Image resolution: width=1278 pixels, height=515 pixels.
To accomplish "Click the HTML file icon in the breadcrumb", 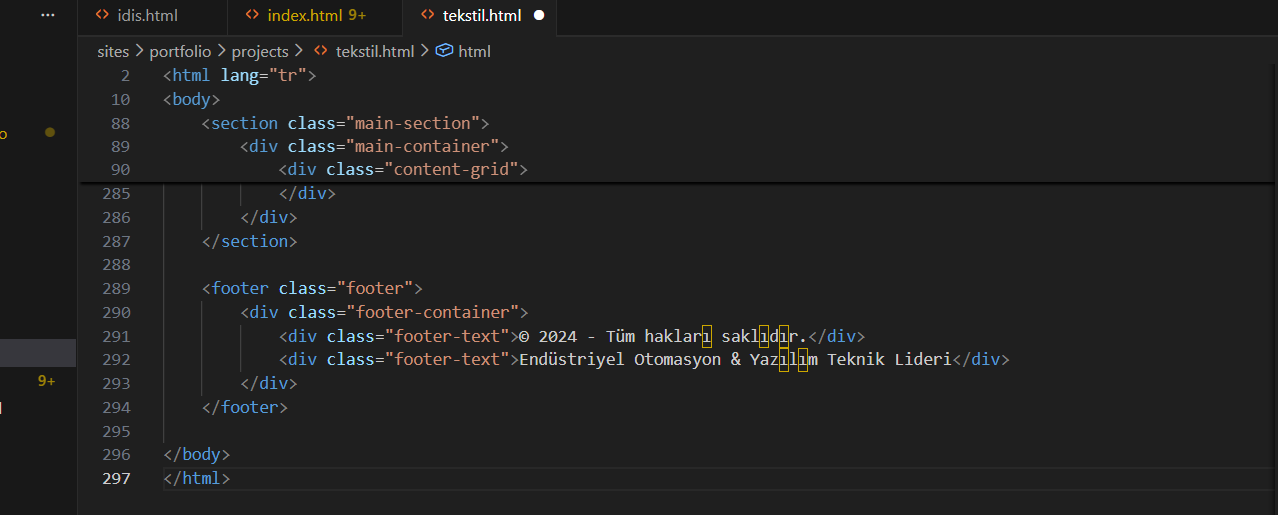I will (321, 51).
